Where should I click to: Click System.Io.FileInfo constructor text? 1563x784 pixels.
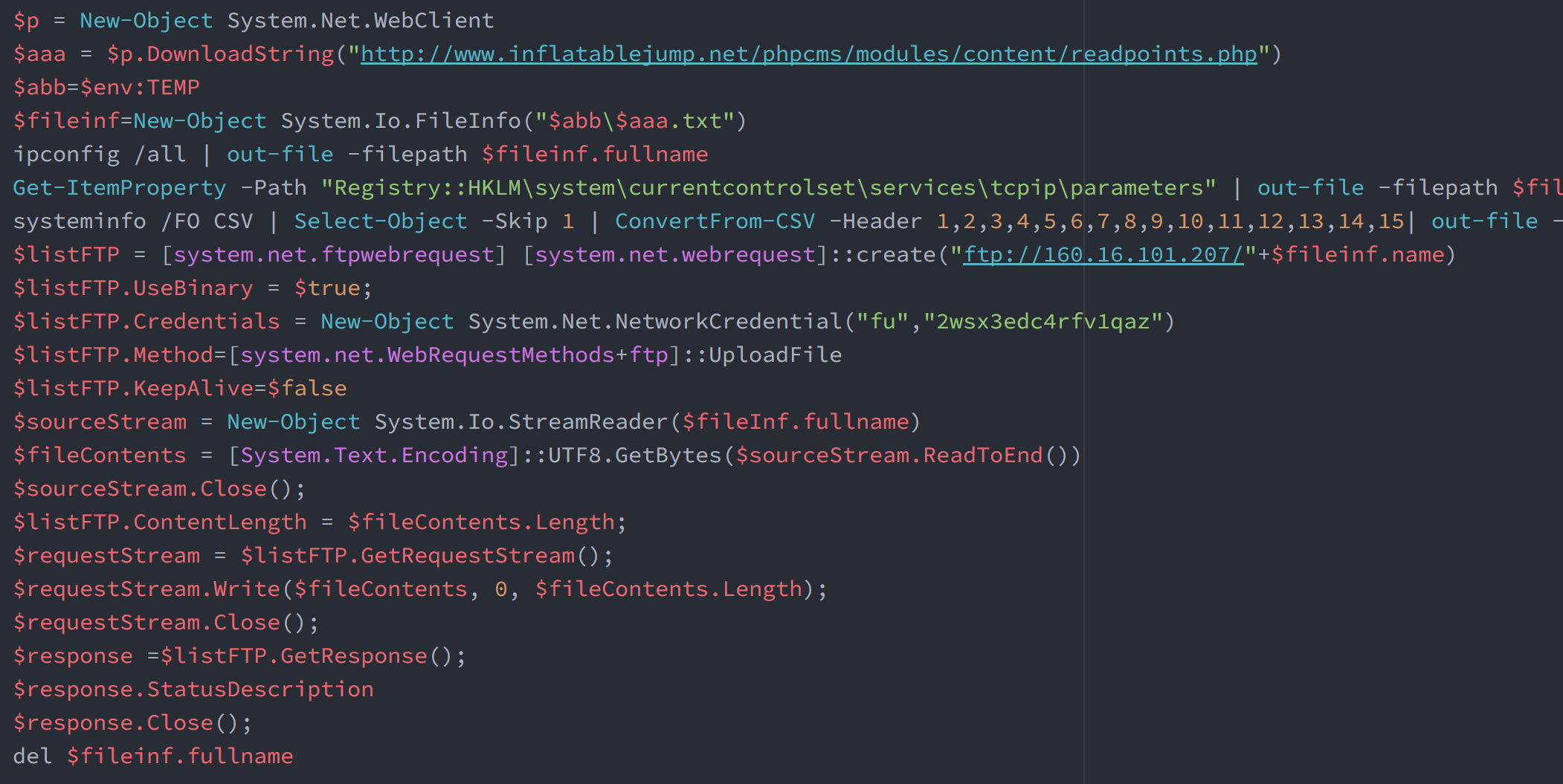pos(401,121)
